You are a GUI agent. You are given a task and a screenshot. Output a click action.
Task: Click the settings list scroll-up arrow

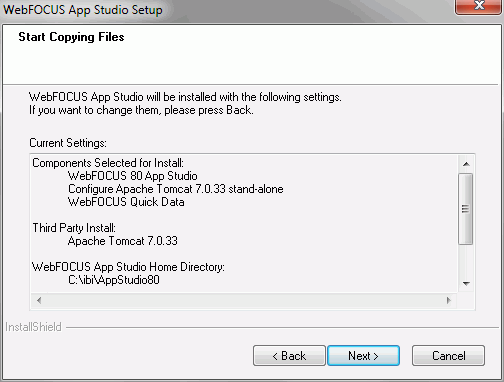pyautogui.click(x=466, y=164)
